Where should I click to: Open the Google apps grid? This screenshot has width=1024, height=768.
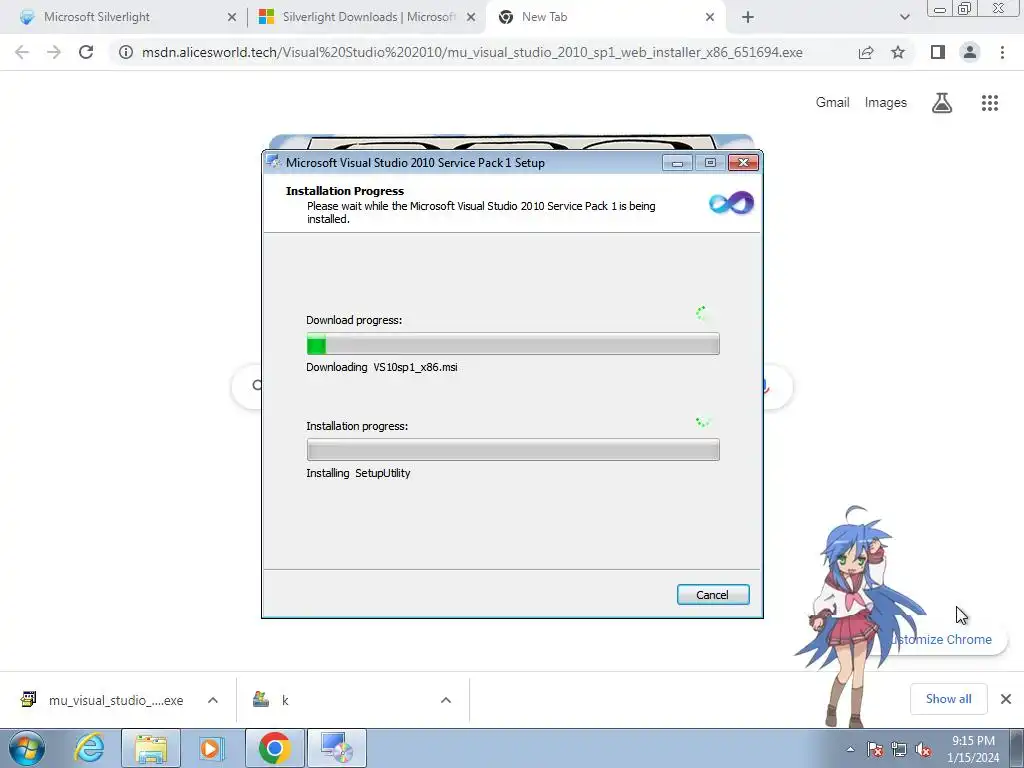click(x=990, y=103)
